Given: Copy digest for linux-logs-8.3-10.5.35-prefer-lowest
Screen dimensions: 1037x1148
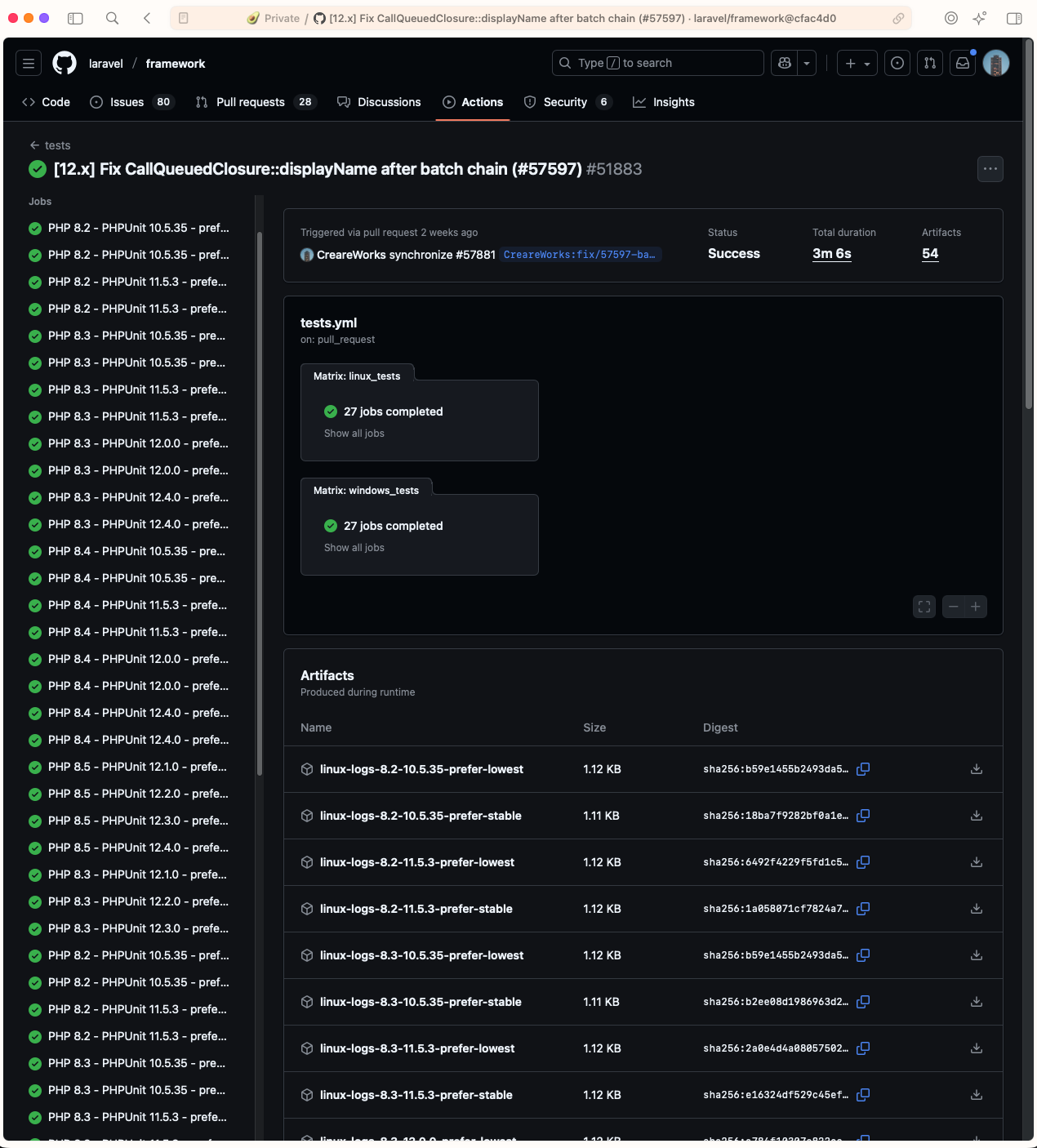Looking at the screenshot, I should tap(863, 955).
